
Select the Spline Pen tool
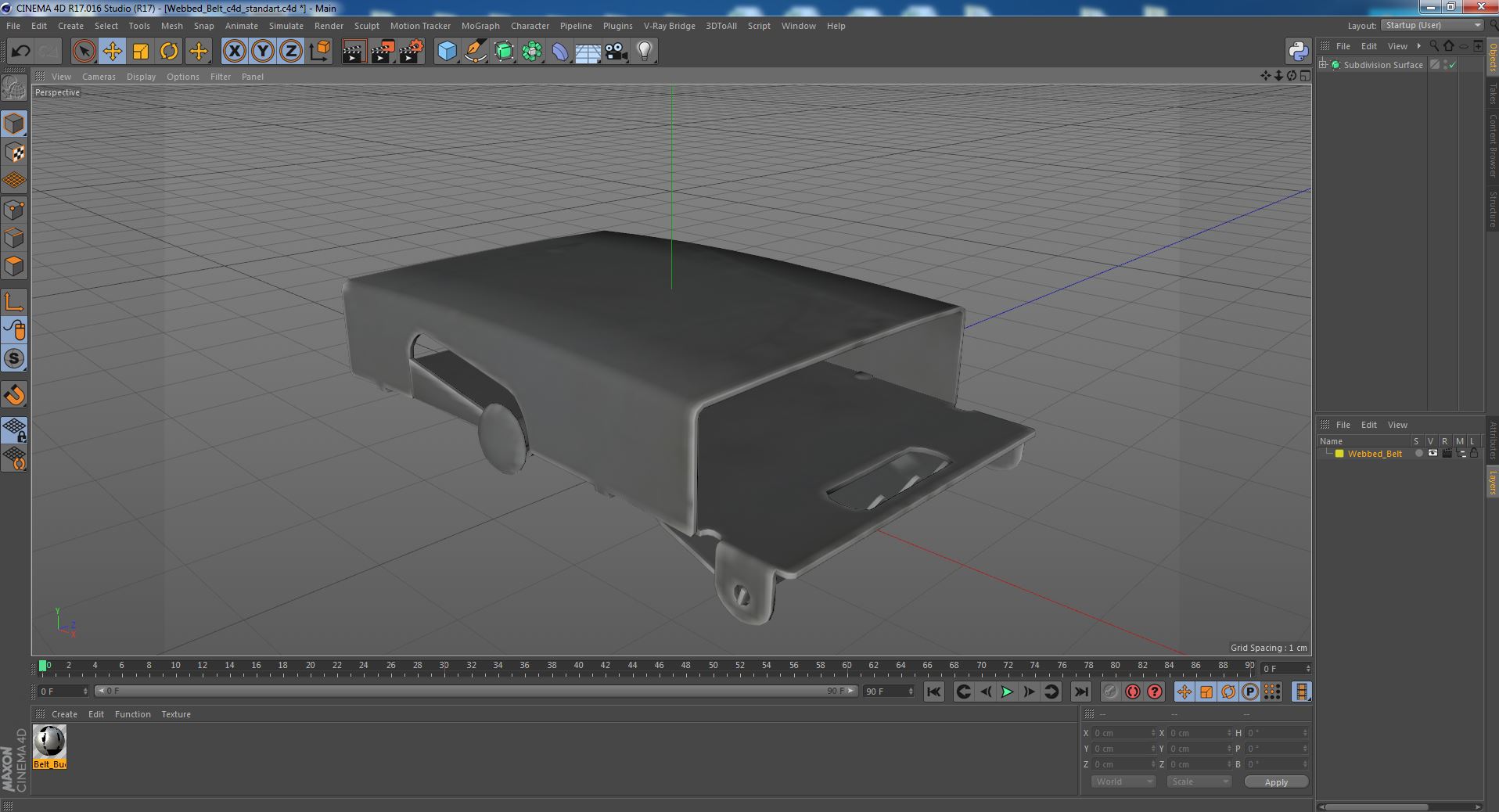pos(475,52)
